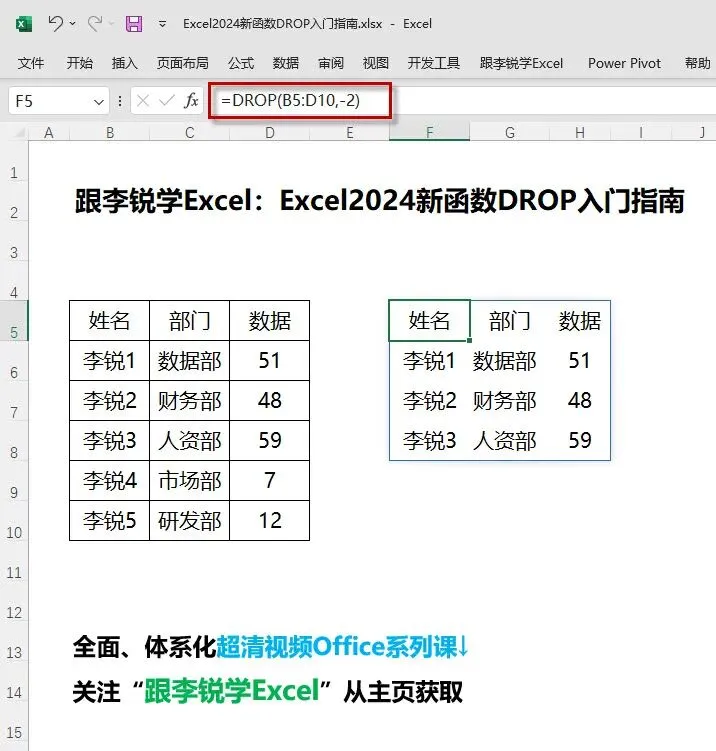Click cell containing 7 in column D
The image size is (716, 751).
270,481
